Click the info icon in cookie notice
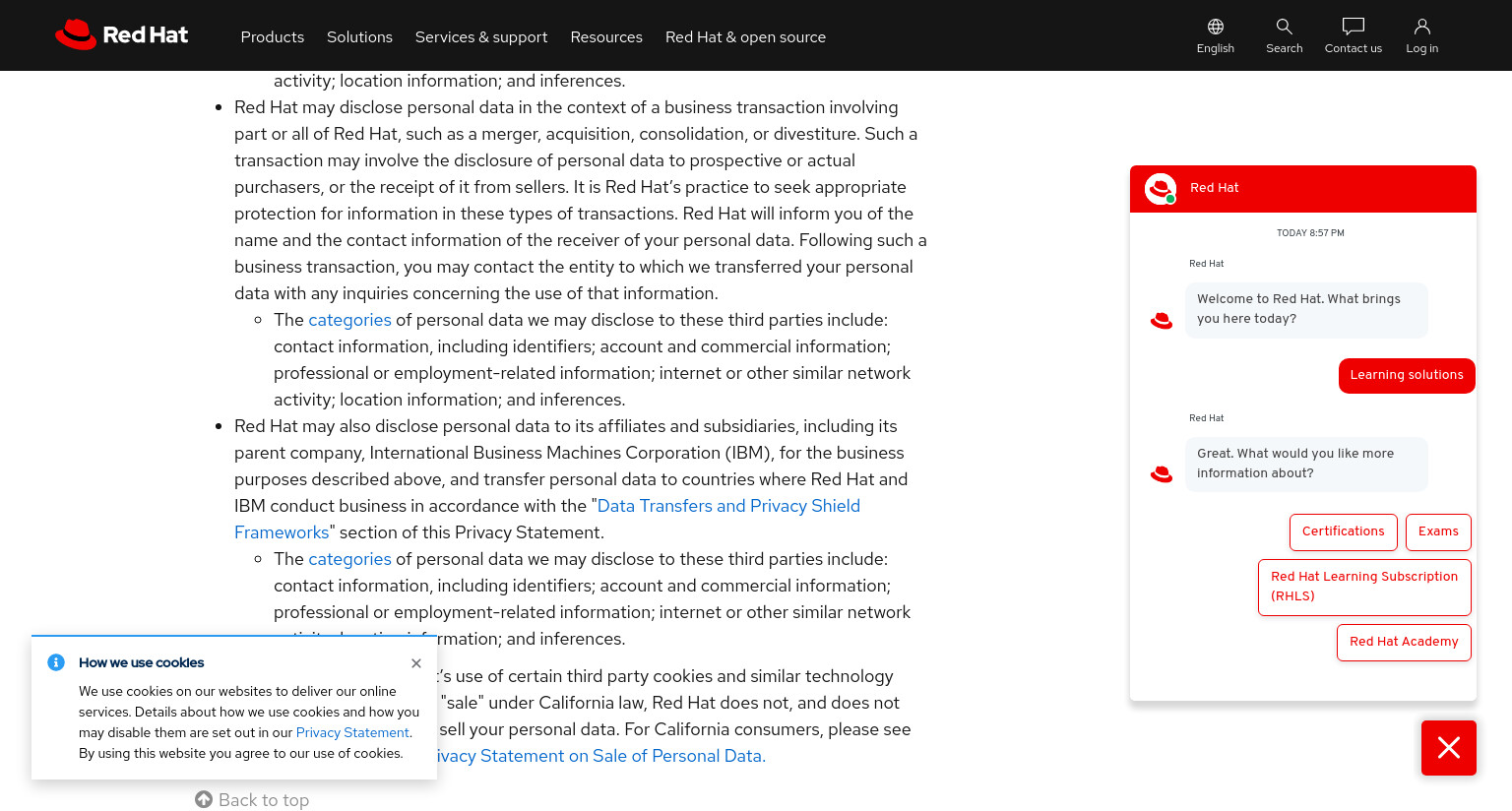This screenshot has height=811, width=1512. coord(56,662)
